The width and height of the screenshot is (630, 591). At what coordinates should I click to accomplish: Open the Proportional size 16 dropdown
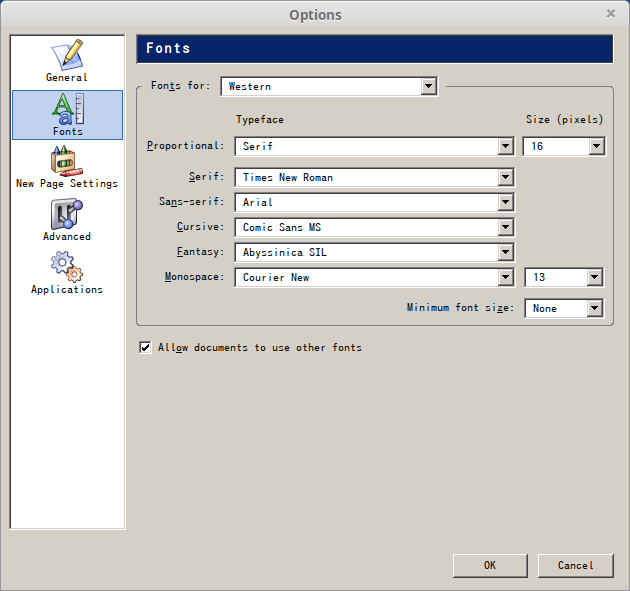click(564, 146)
